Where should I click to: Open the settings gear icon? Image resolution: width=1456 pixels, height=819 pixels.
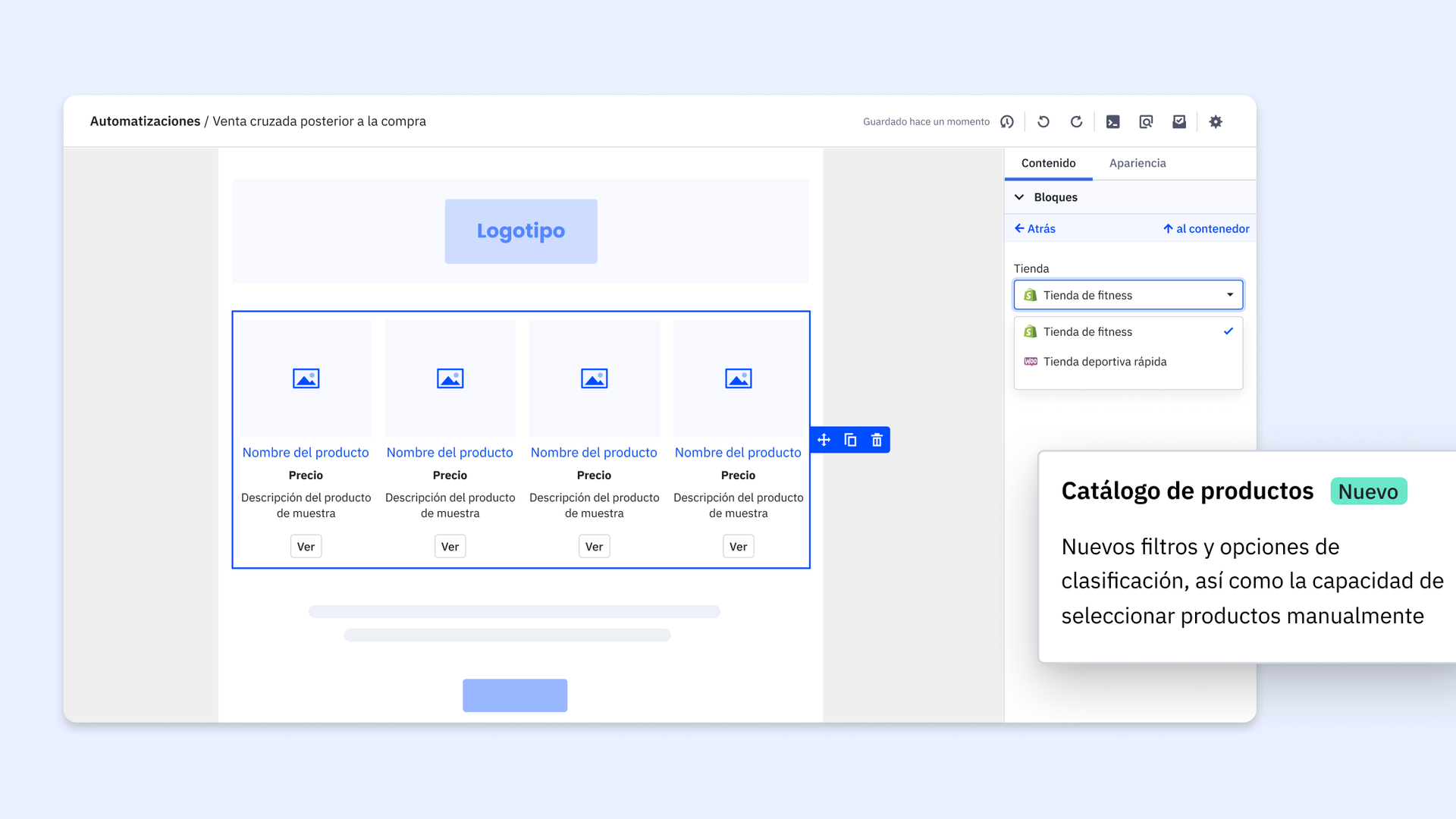[x=1216, y=121]
